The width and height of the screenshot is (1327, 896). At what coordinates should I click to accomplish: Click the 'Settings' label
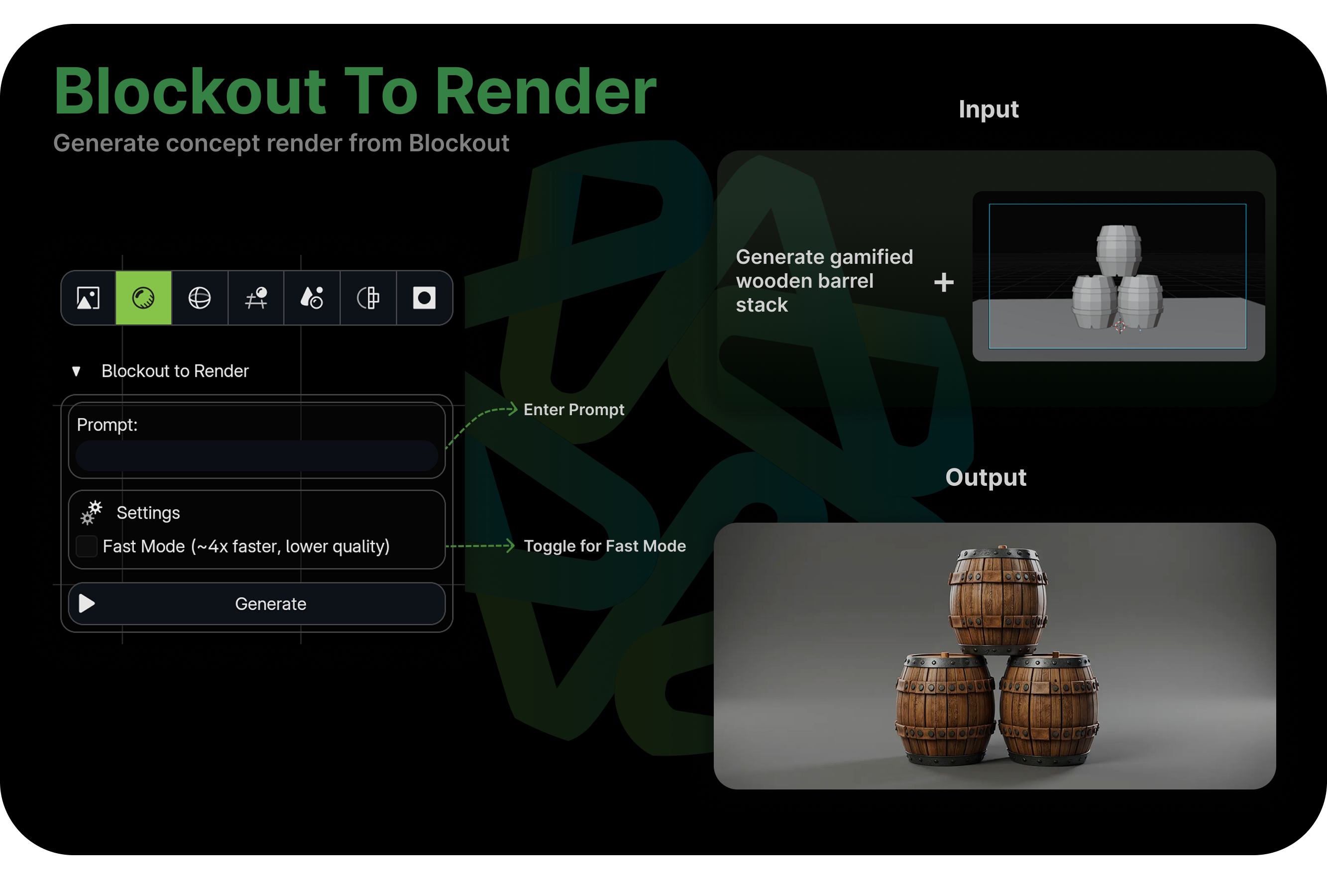point(148,513)
